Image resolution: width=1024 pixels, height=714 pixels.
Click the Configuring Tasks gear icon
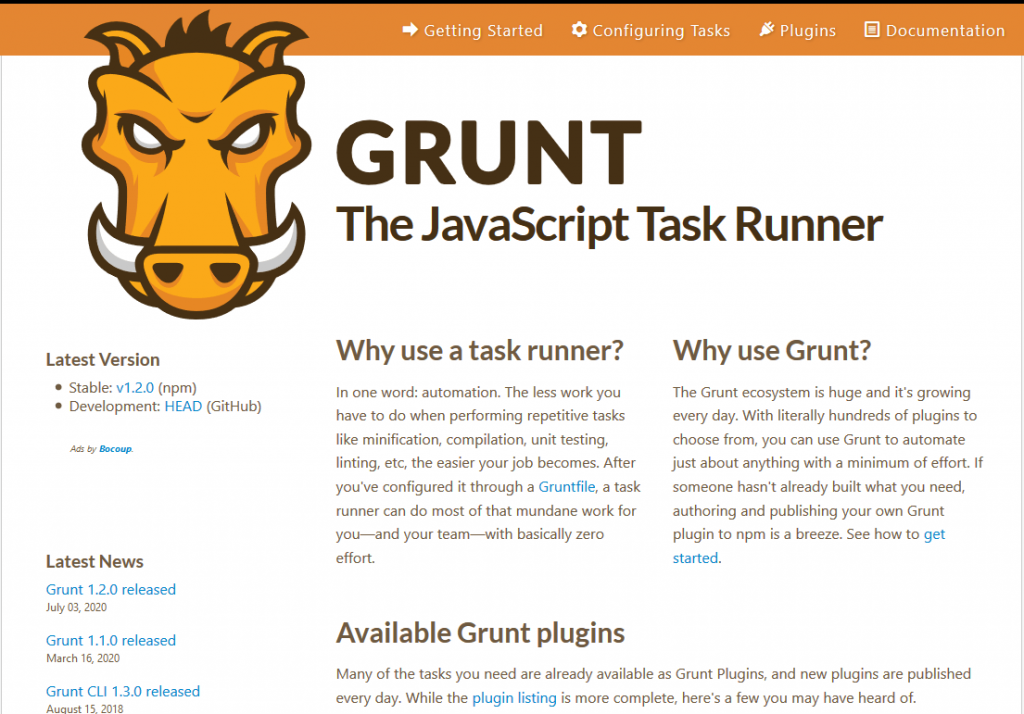tap(579, 29)
